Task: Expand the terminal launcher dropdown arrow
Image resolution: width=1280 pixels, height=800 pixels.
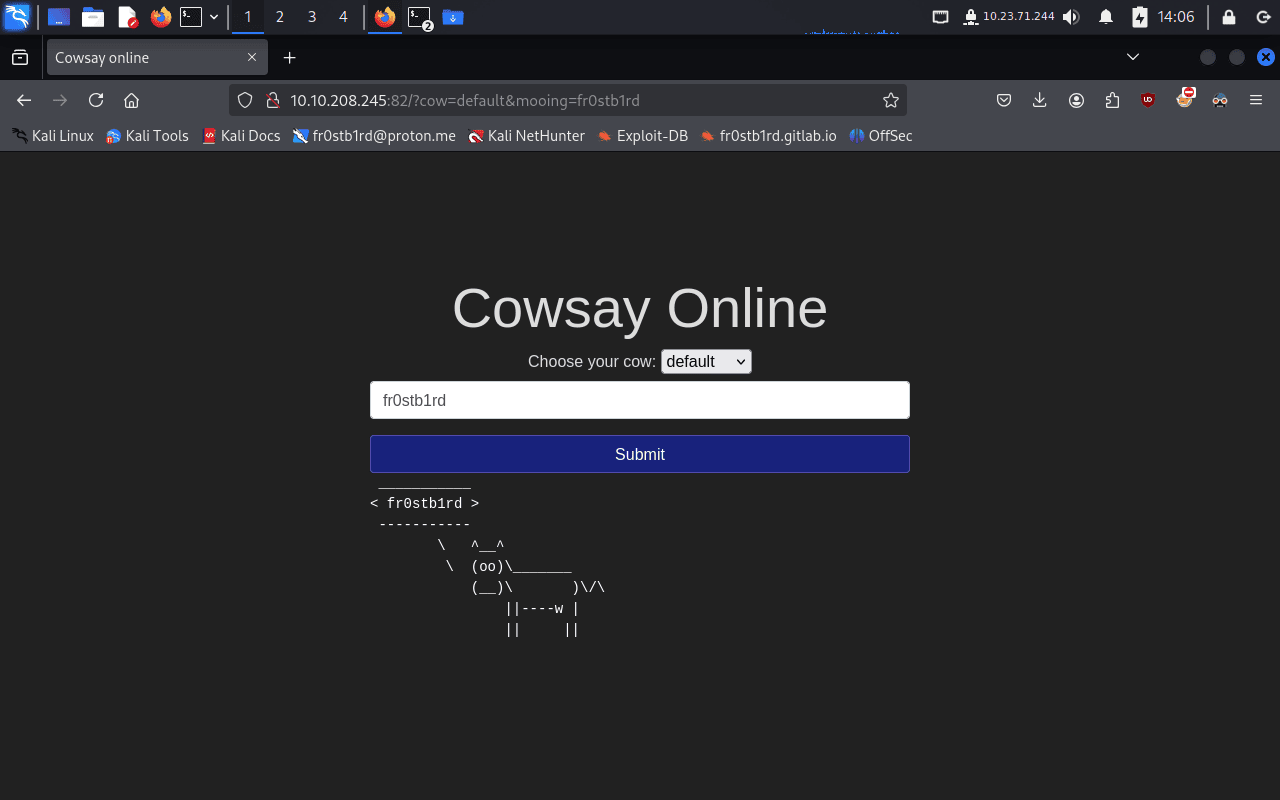Action: pyautogui.click(x=214, y=17)
